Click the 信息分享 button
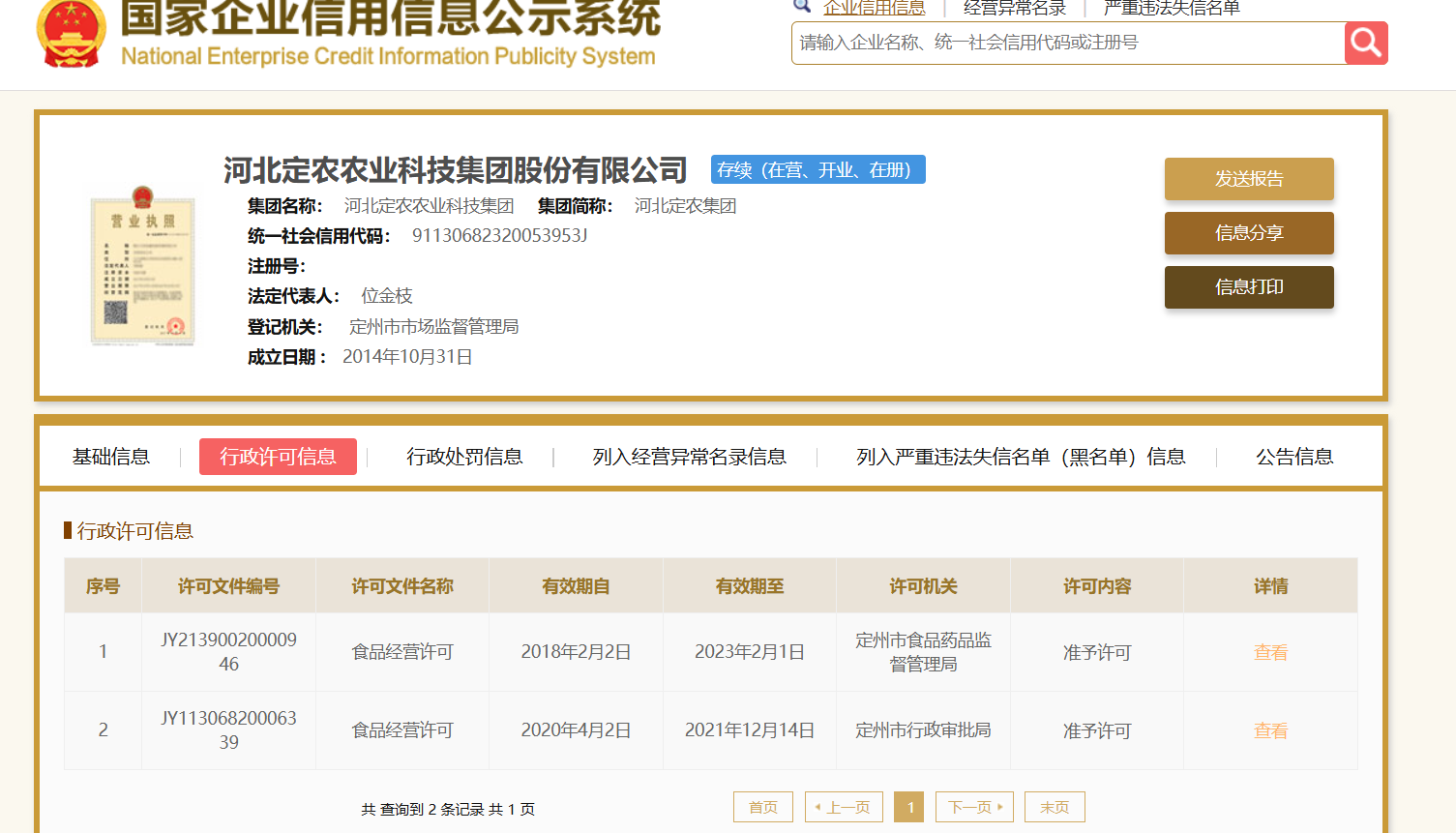 [1248, 233]
